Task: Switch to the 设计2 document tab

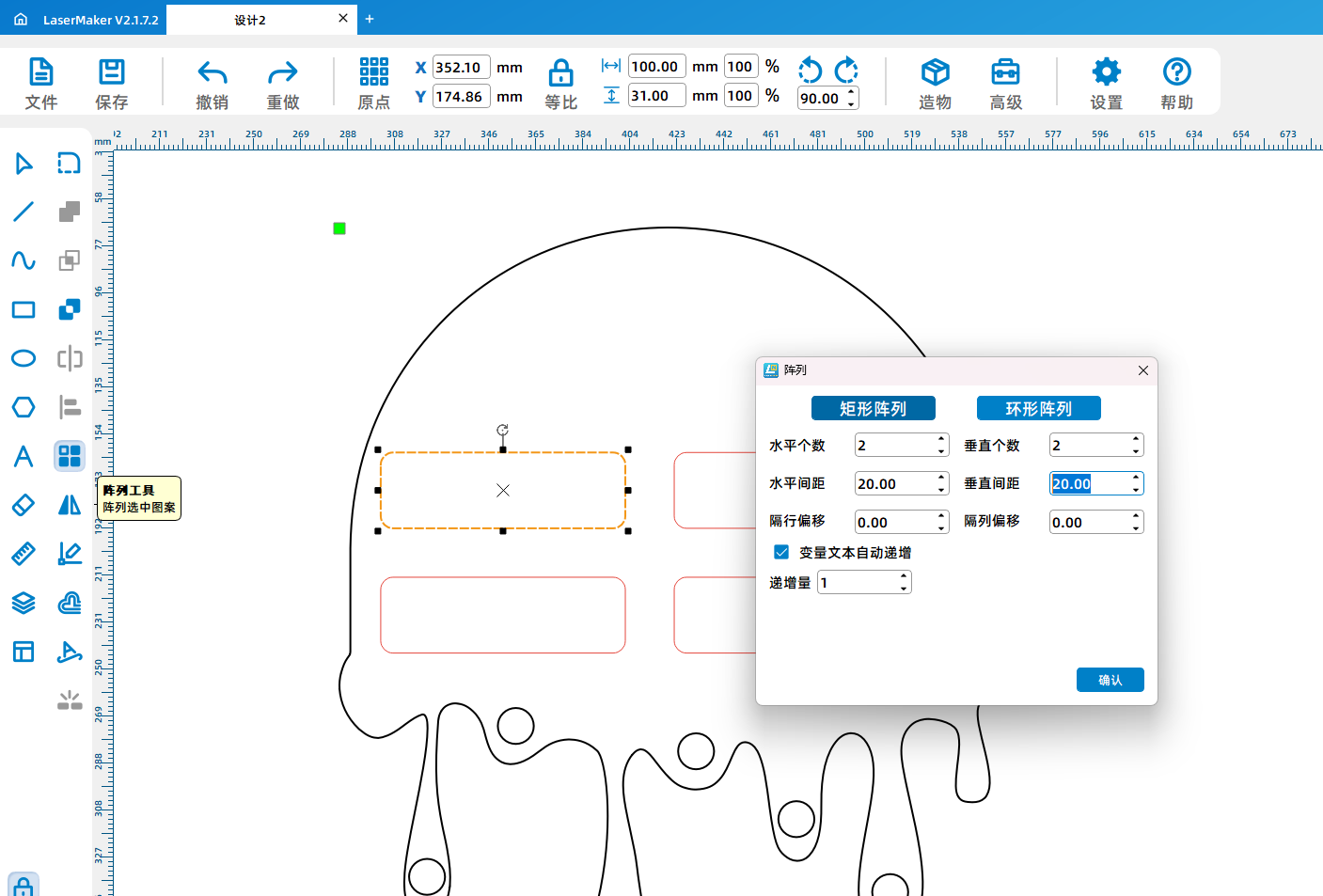Action: pyautogui.click(x=250, y=20)
